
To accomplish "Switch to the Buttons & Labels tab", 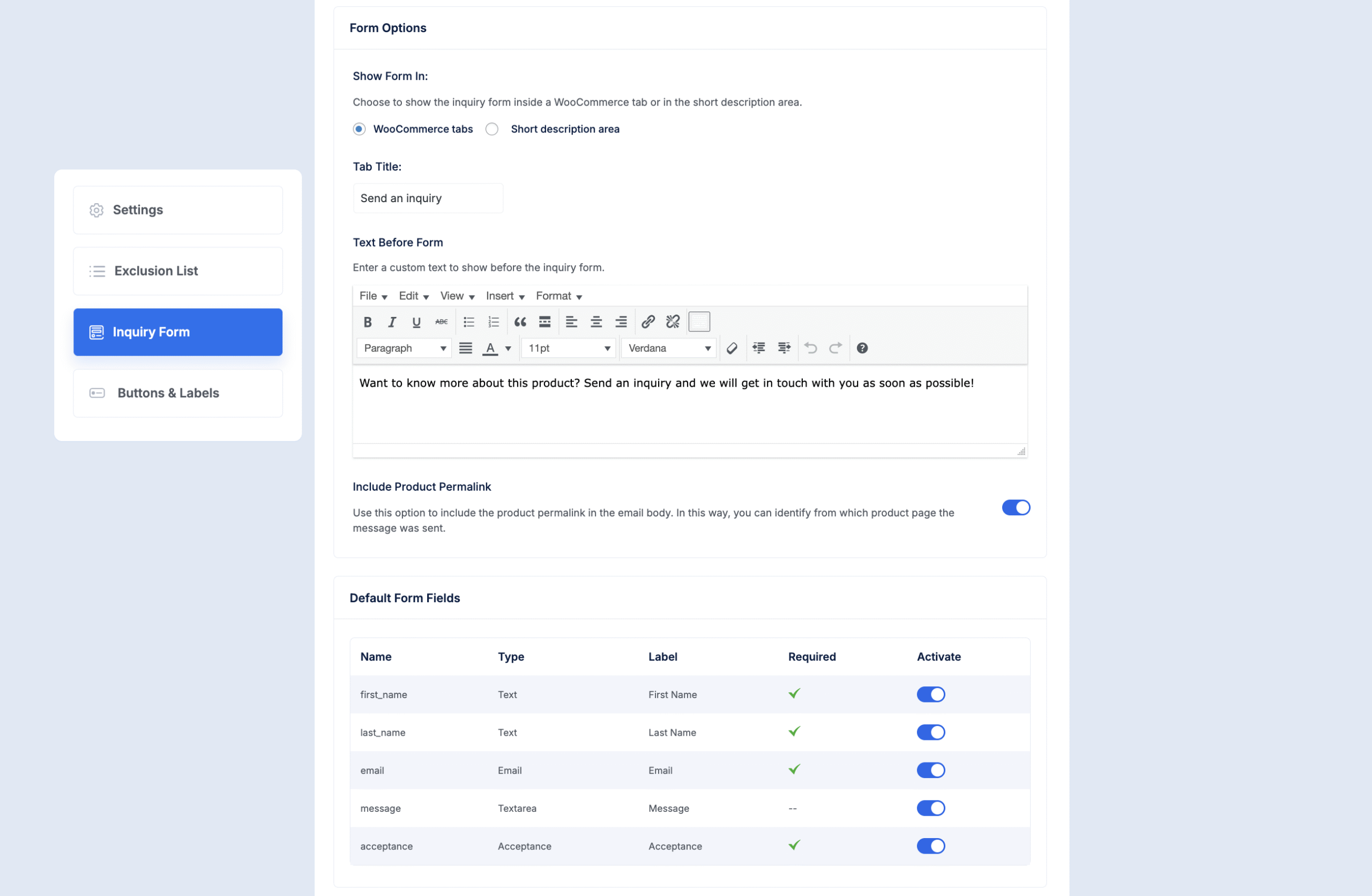I will (177, 393).
